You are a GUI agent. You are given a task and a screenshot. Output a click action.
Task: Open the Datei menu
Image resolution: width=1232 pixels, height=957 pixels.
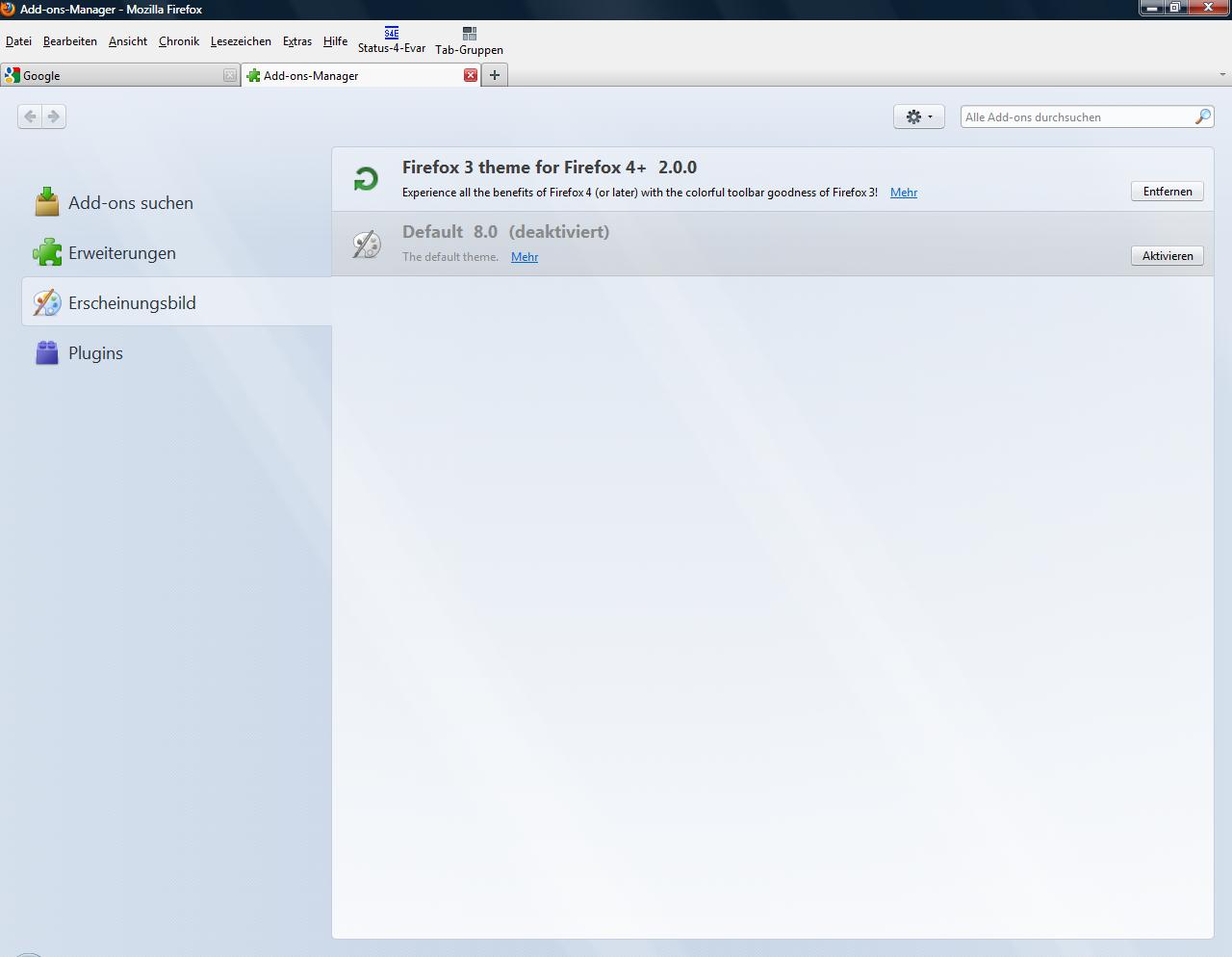tap(19, 41)
